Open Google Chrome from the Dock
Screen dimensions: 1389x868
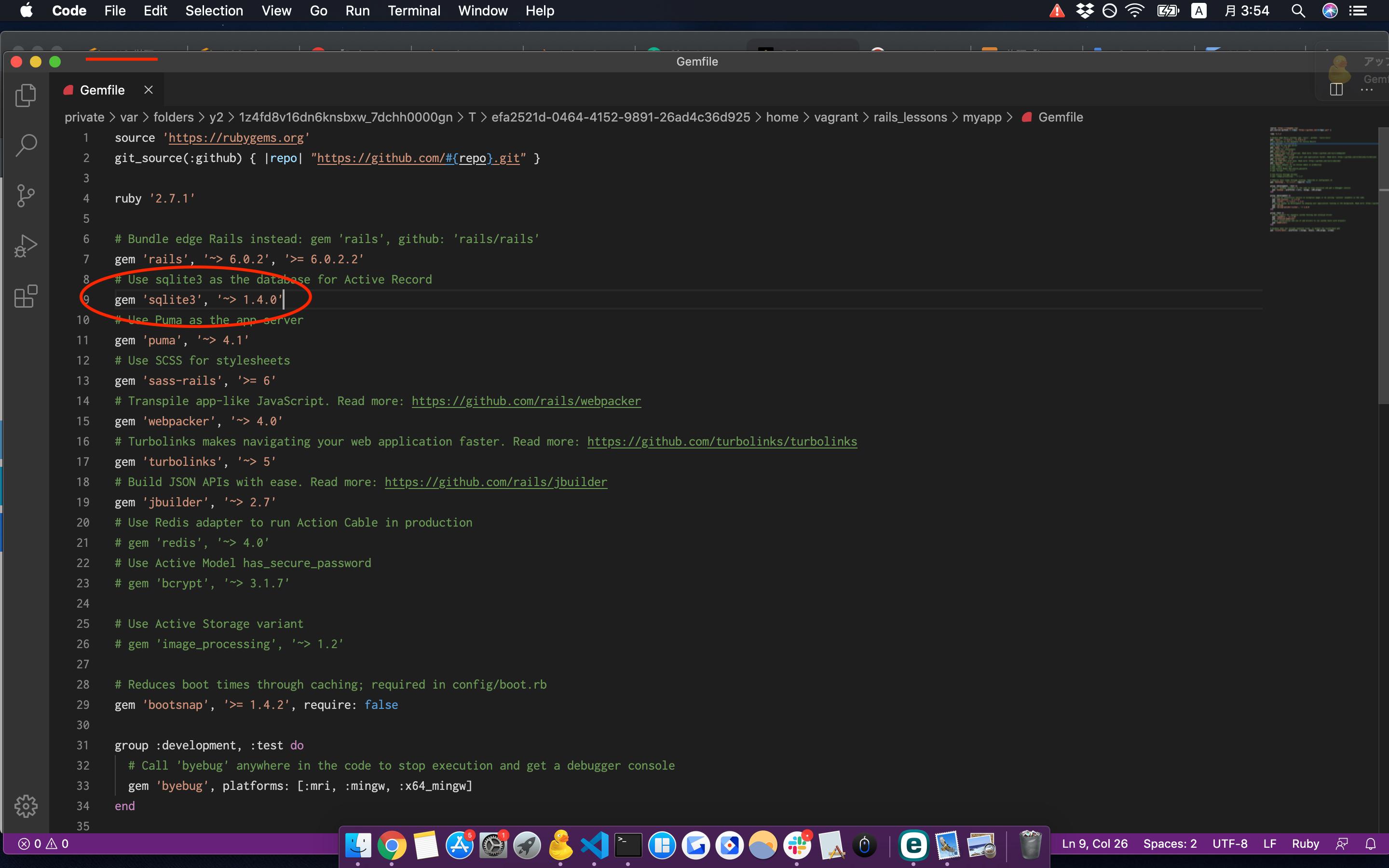(392, 845)
